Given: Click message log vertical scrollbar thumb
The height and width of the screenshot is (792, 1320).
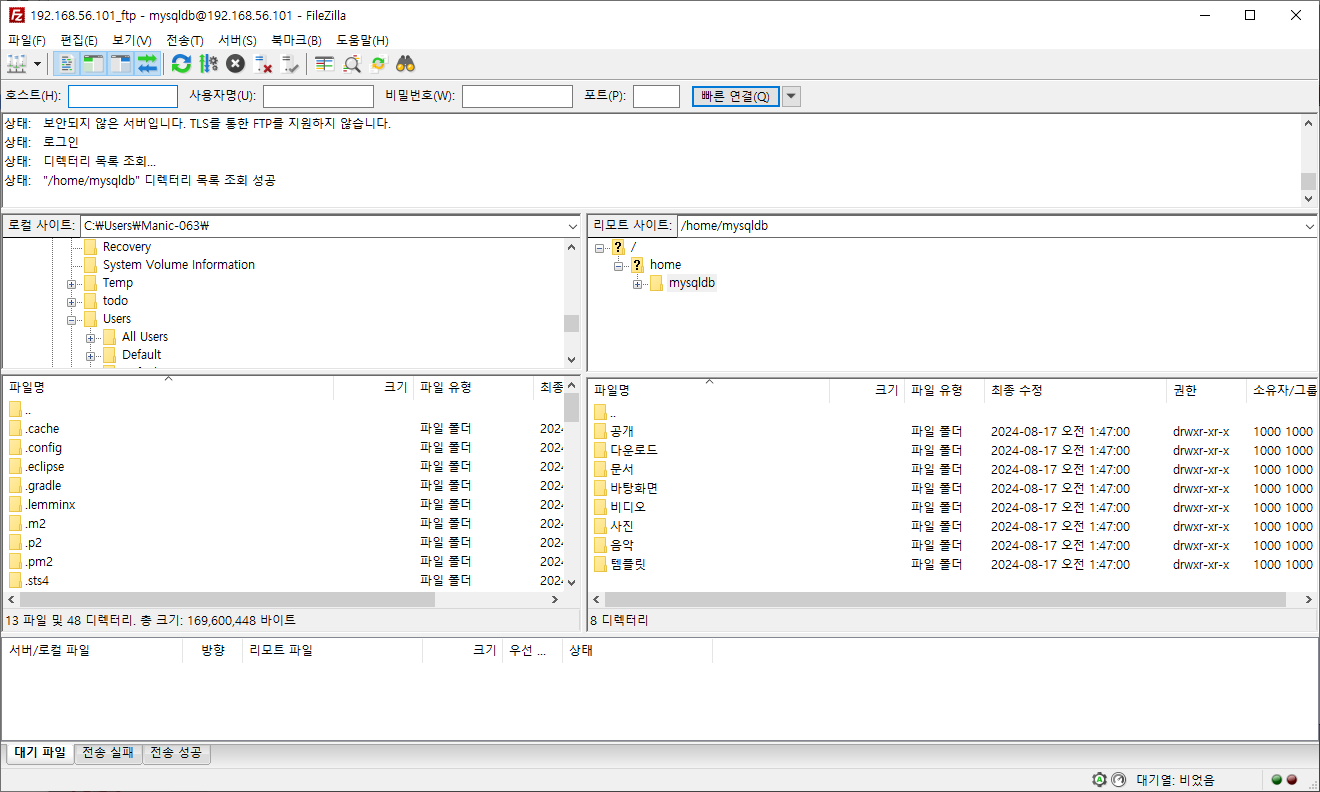Looking at the screenshot, I should [x=1308, y=181].
